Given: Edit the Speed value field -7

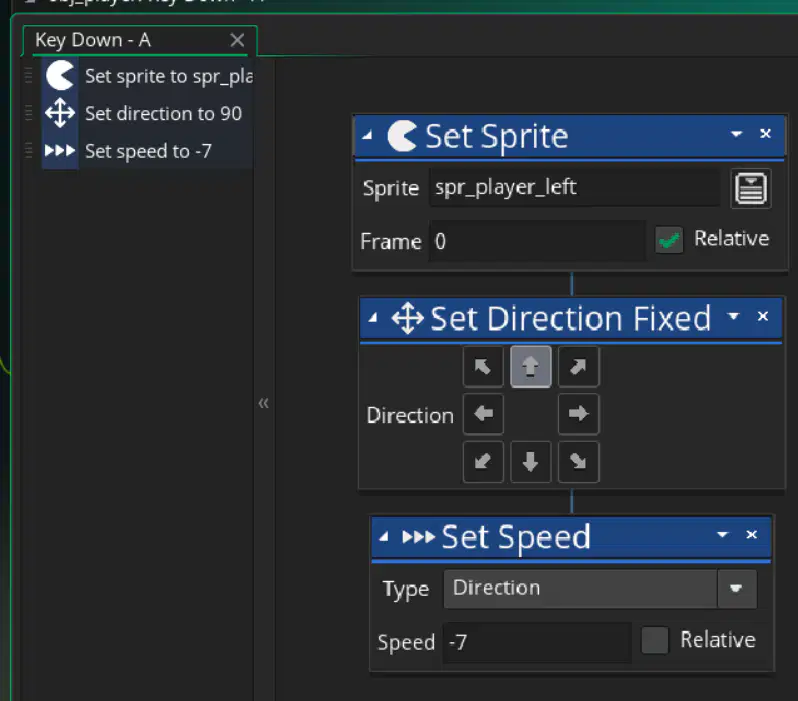Looking at the screenshot, I should pyautogui.click(x=537, y=642).
